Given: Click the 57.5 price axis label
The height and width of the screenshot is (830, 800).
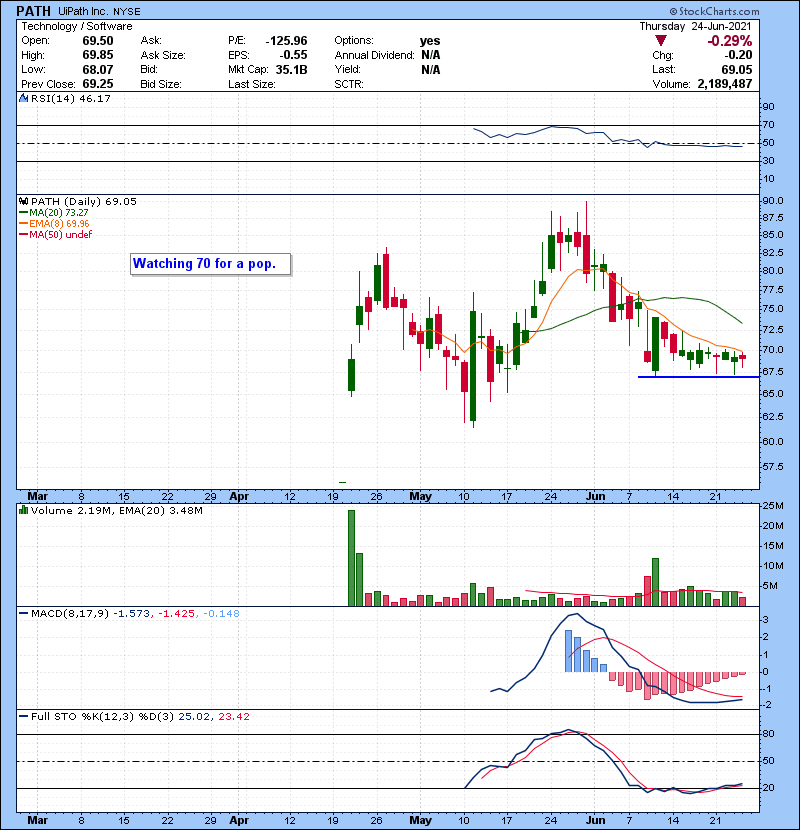Looking at the screenshot, I should pos(772,467).
